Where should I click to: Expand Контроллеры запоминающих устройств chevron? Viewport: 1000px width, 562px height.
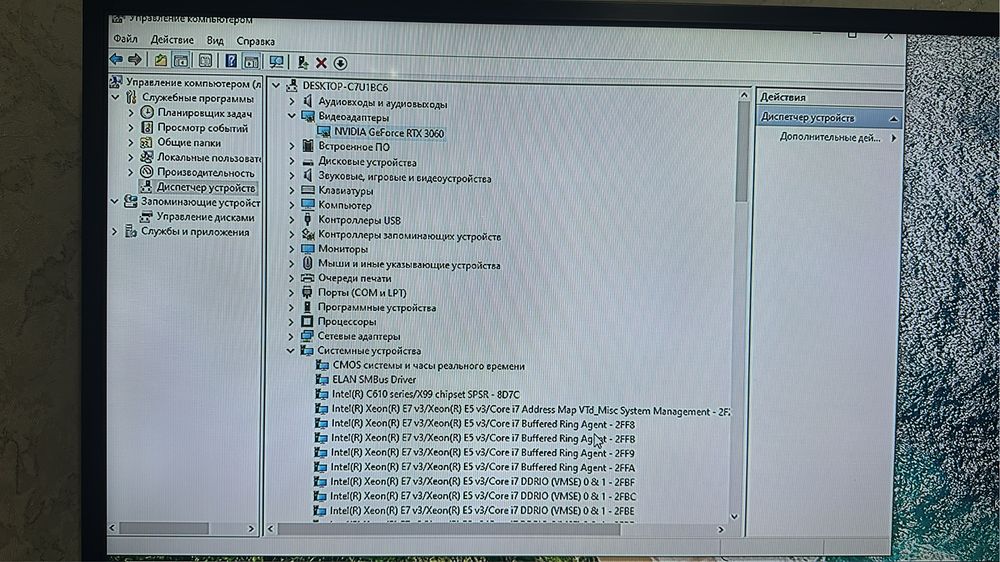[291, 235]
